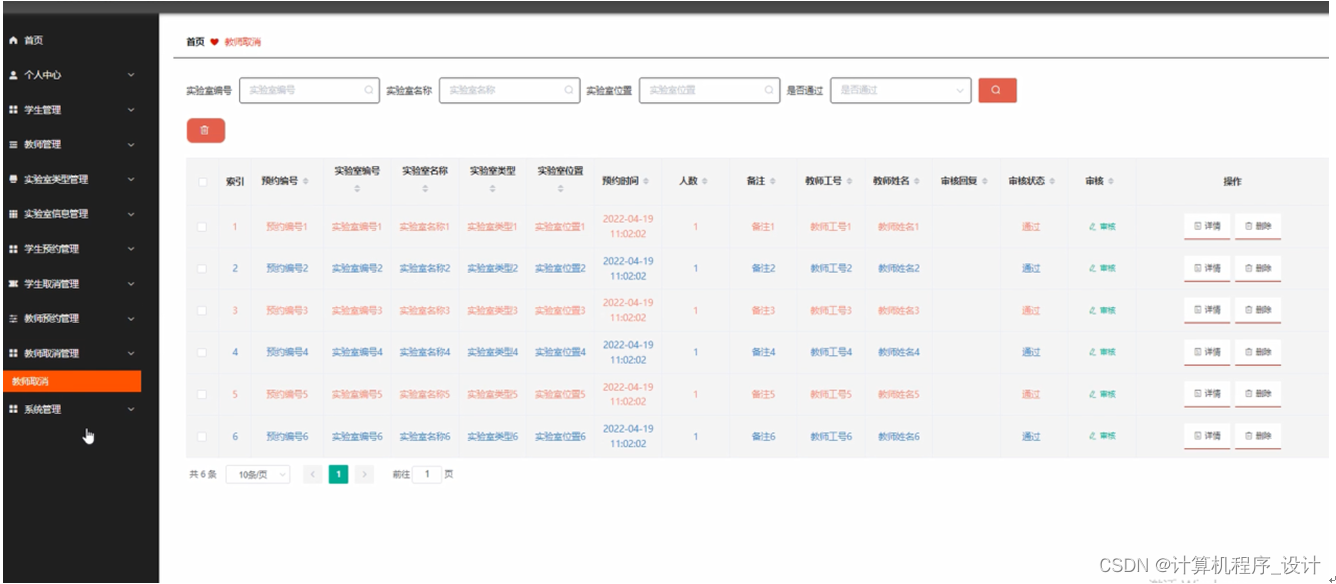Sort by the 审核回复 column arrows
Viewport: 1336px width, 584px height.
(x=985, y=182)
